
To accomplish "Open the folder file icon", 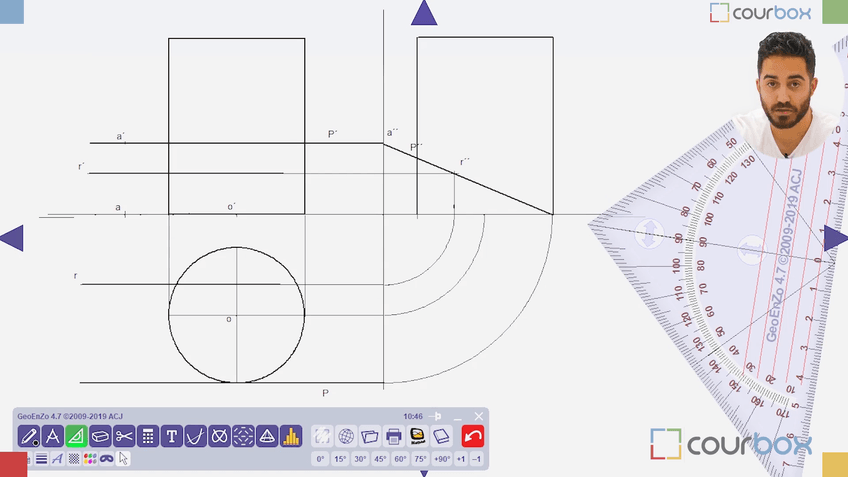I will point(370,436).
